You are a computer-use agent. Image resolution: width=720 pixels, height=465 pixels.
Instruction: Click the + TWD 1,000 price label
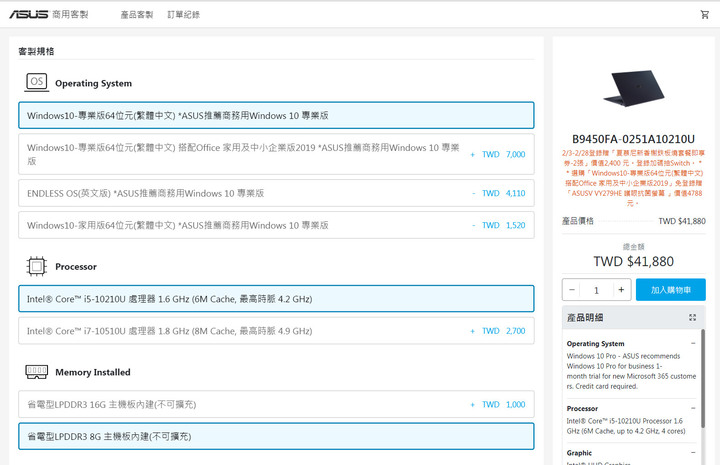pos(498,404)
